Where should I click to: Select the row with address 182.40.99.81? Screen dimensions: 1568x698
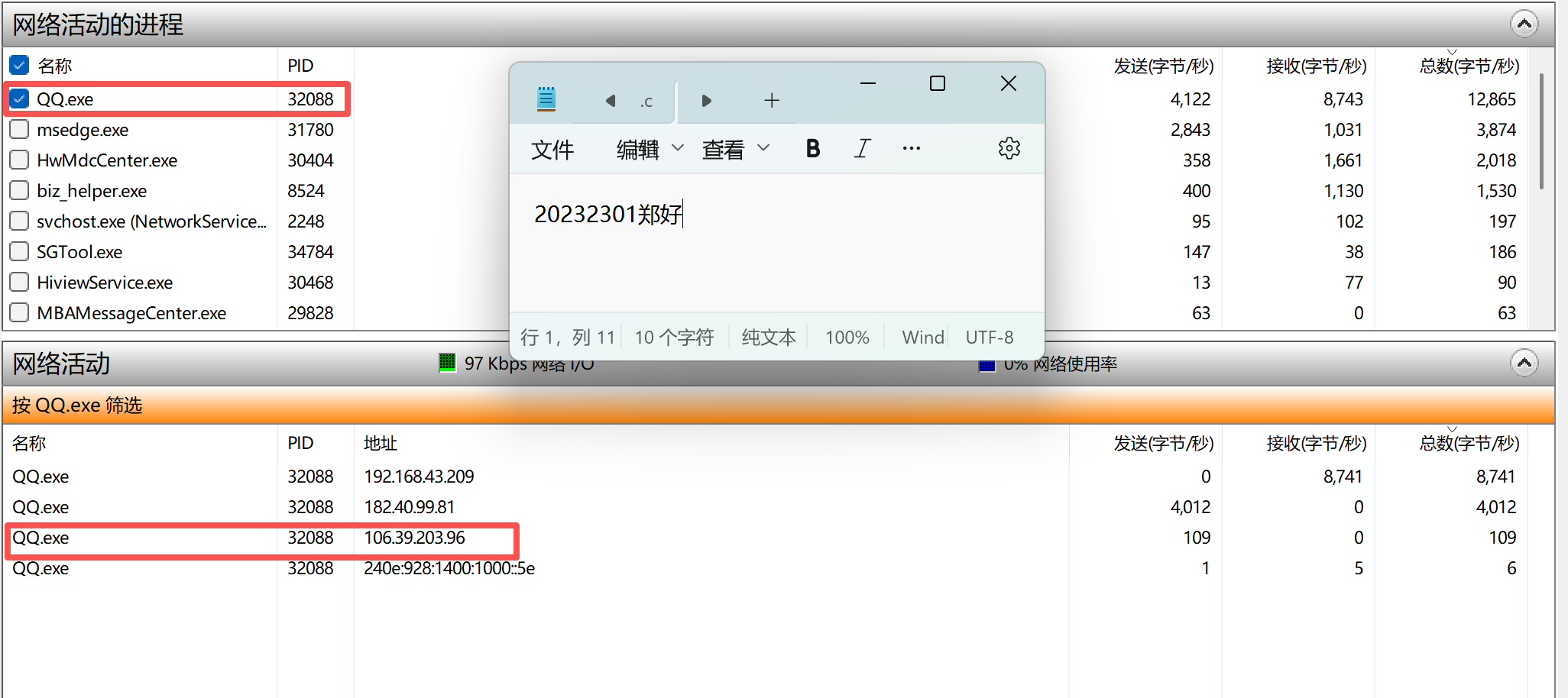point(764,507)
